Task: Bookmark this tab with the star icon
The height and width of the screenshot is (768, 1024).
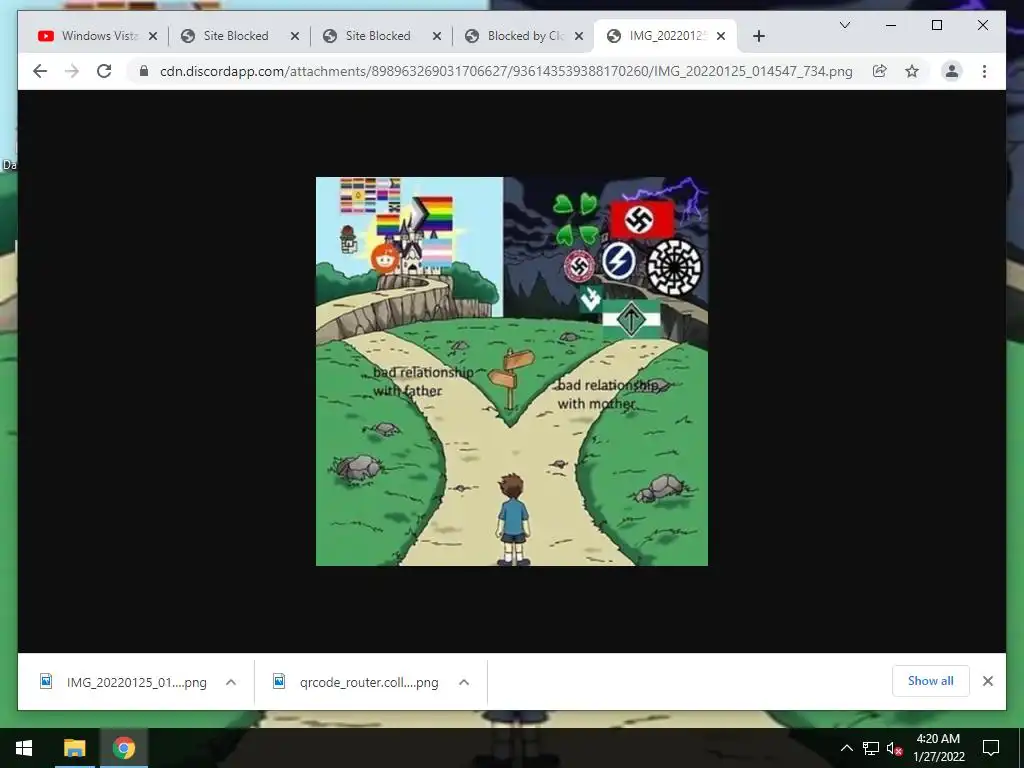Action: (912, 71)
